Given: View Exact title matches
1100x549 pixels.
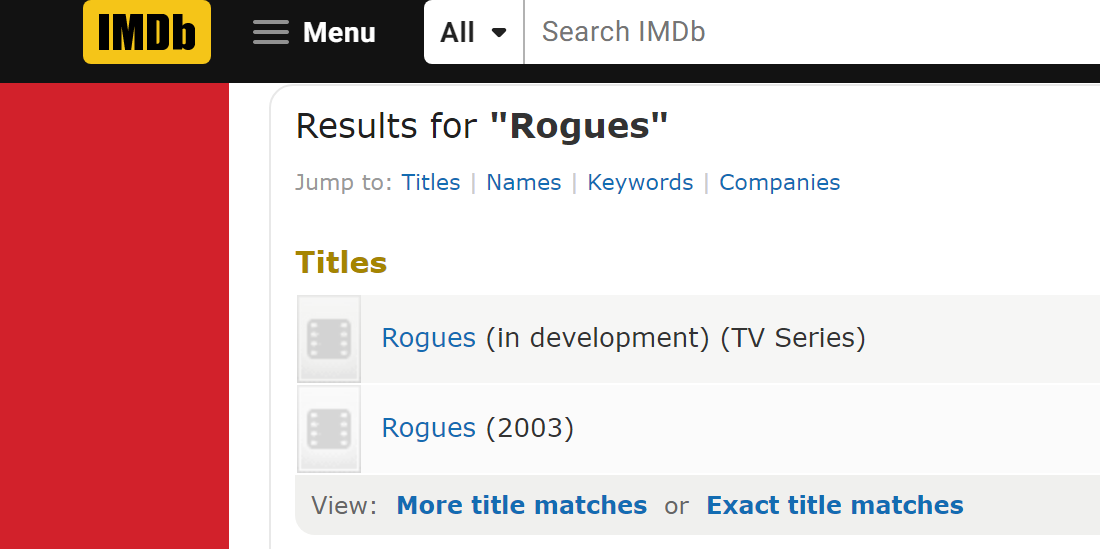Looking at the screenshot, I should [x=835, y=505].
